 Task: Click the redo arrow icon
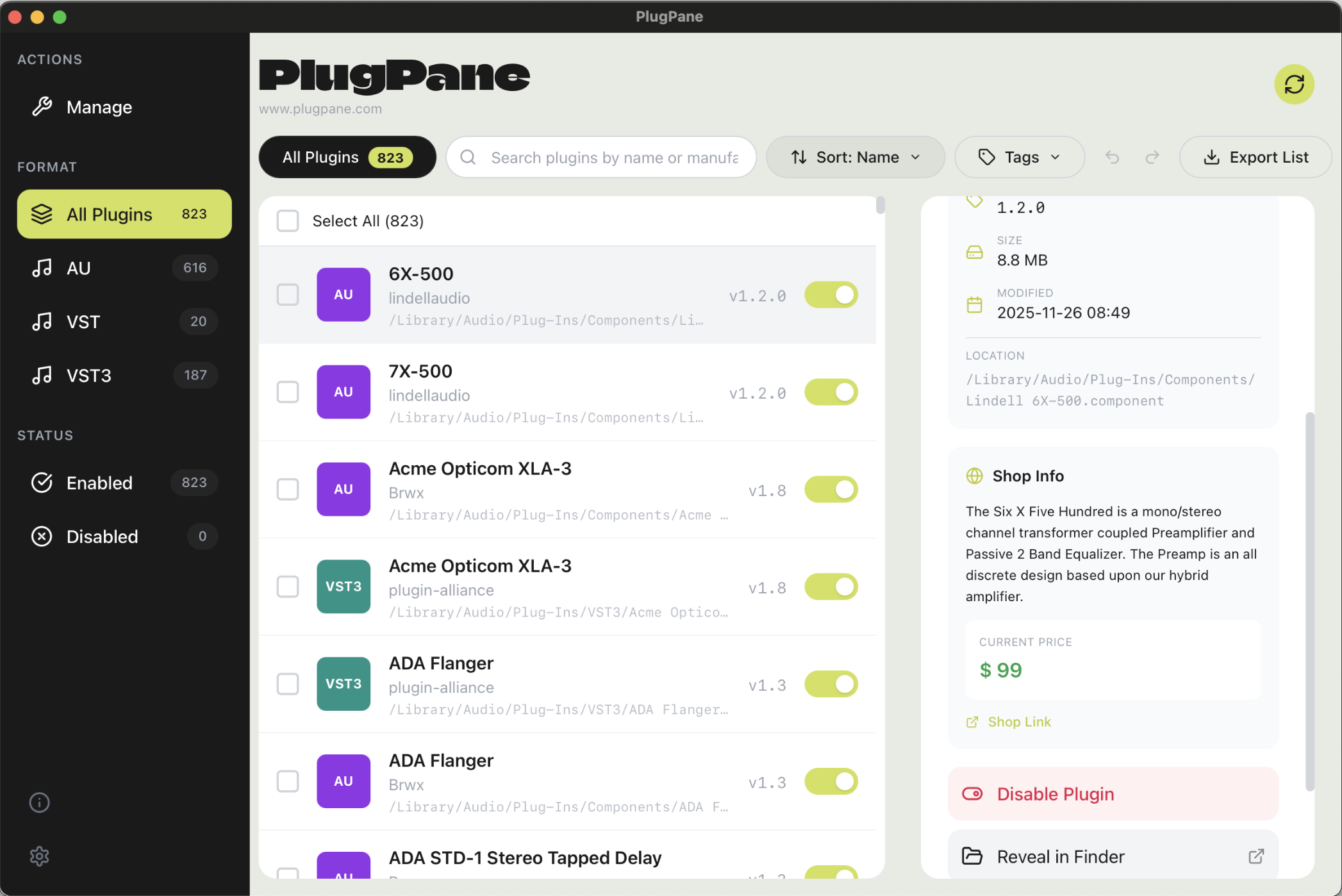[x=1152, y=158]
